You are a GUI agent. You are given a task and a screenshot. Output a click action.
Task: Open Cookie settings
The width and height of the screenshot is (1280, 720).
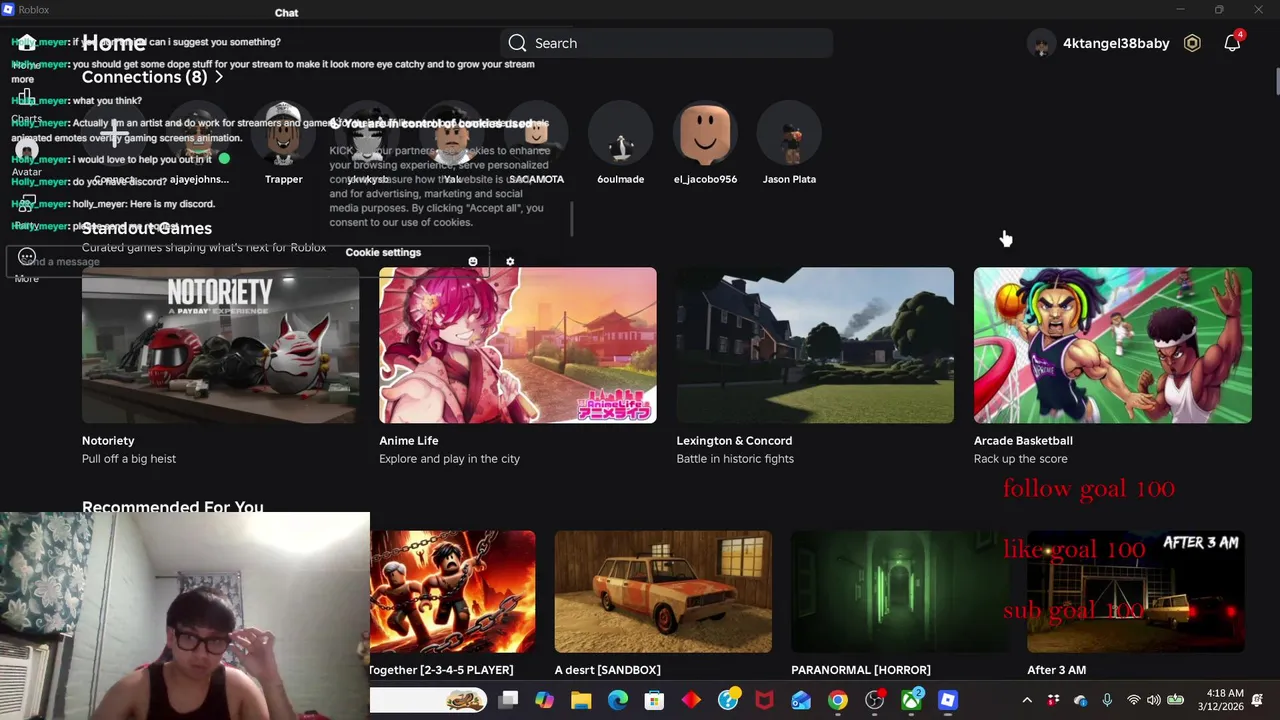tap(383, 252)
